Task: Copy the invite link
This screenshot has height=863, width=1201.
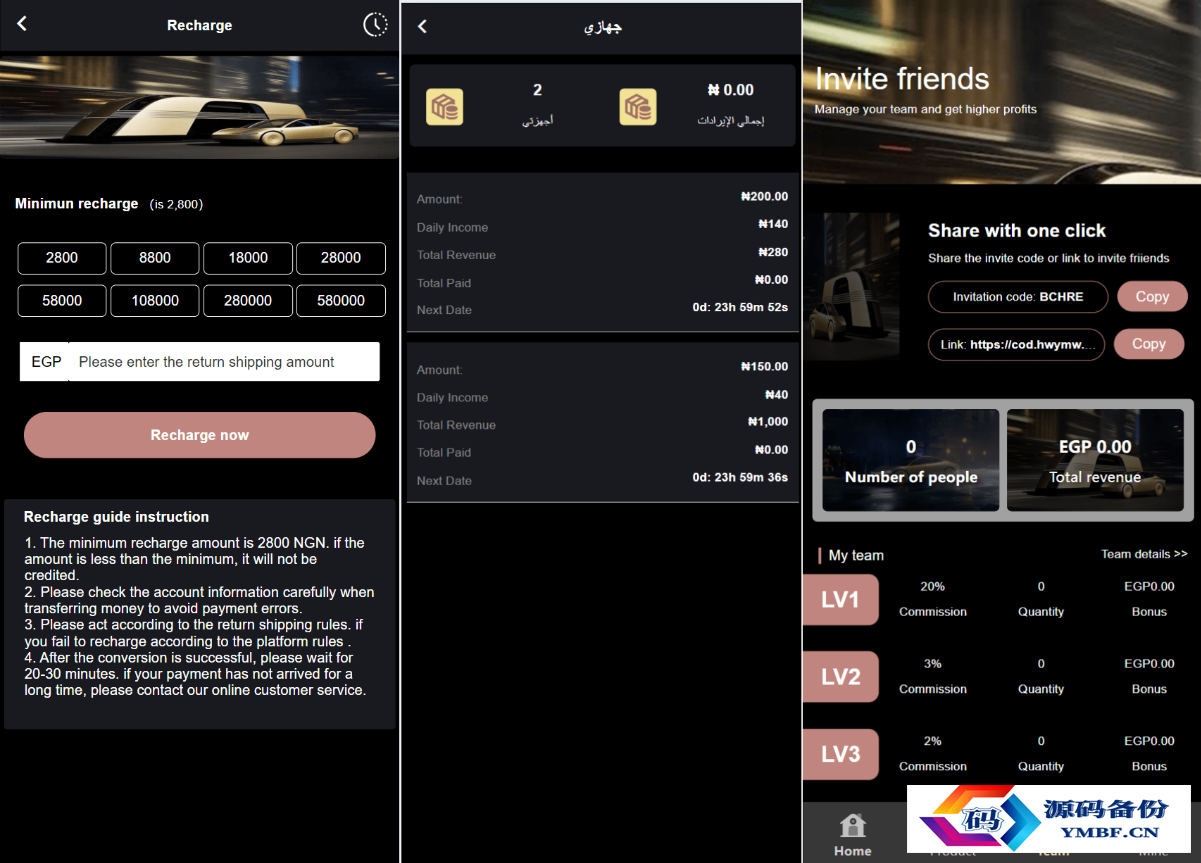Action: tap(1149, 344)
